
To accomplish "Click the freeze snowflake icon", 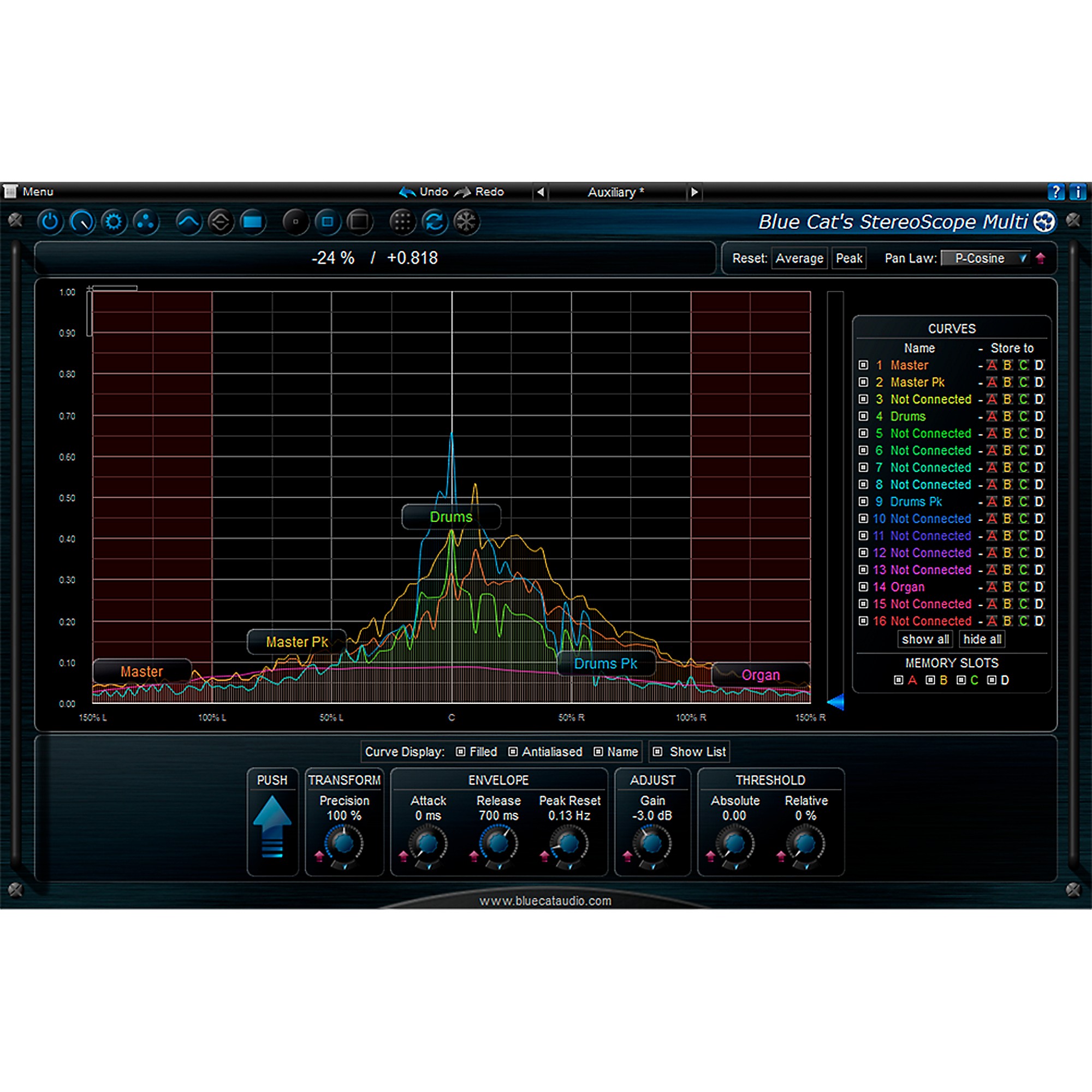I will point(466,222).
